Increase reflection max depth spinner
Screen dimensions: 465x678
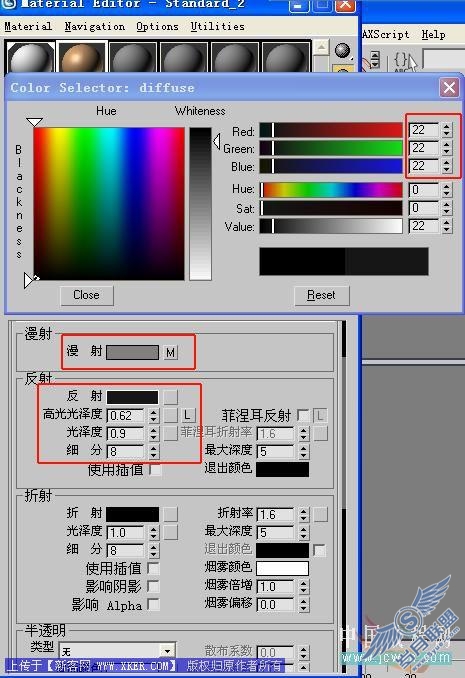[x=304, y=448]
